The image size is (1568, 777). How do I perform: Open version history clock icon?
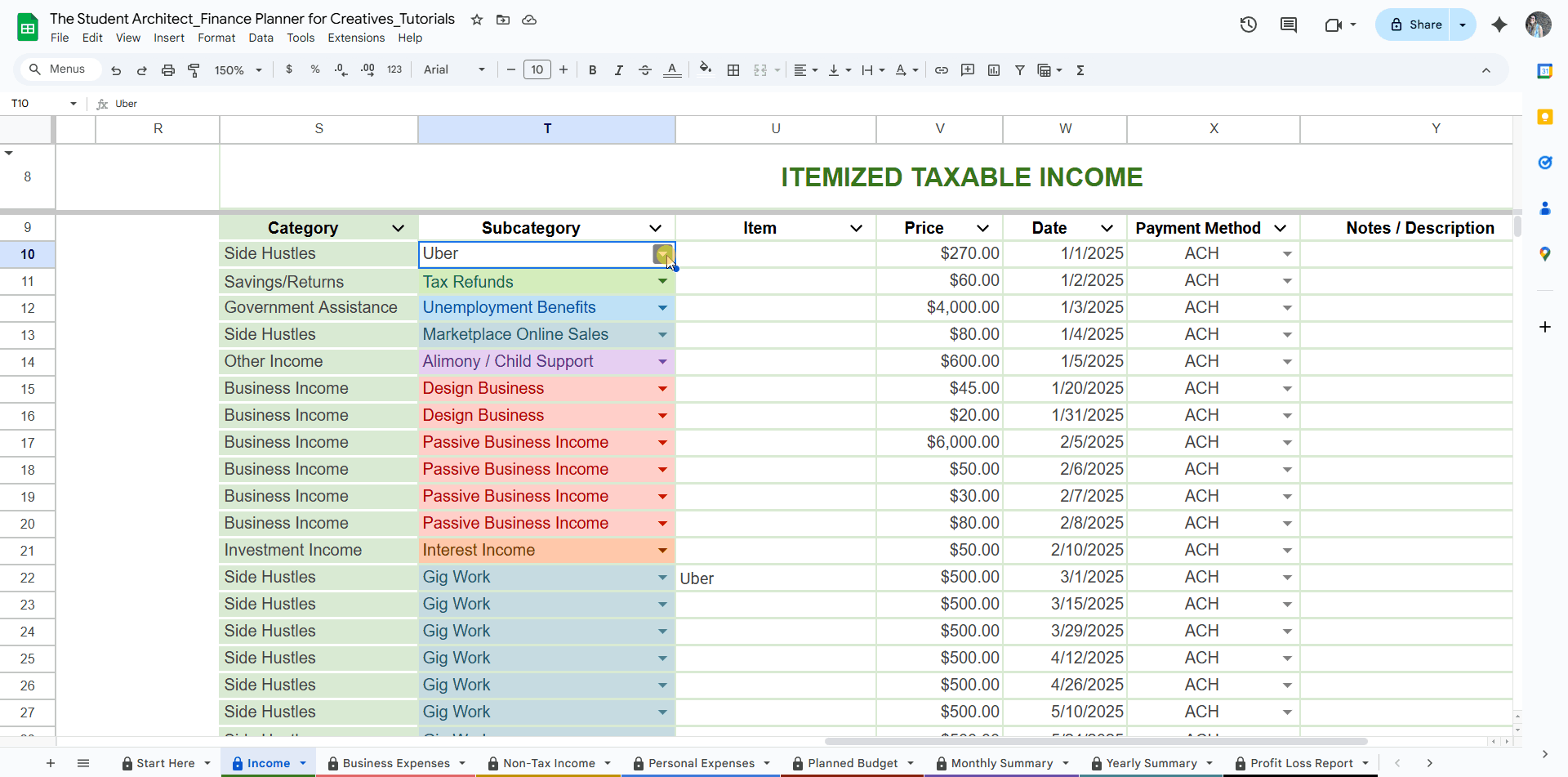point(1248,25)
